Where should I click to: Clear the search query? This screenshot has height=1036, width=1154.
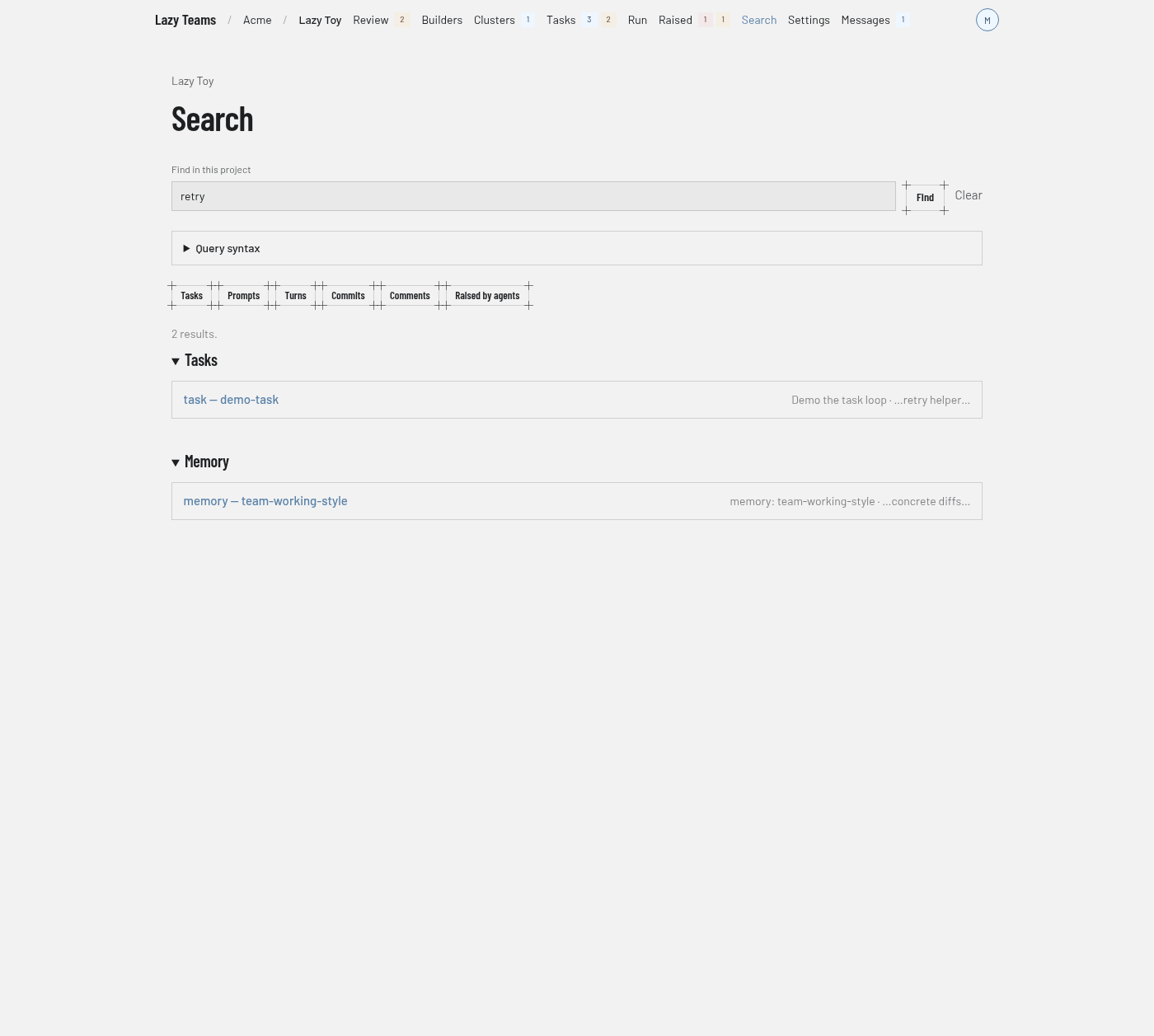coord(969,195)
